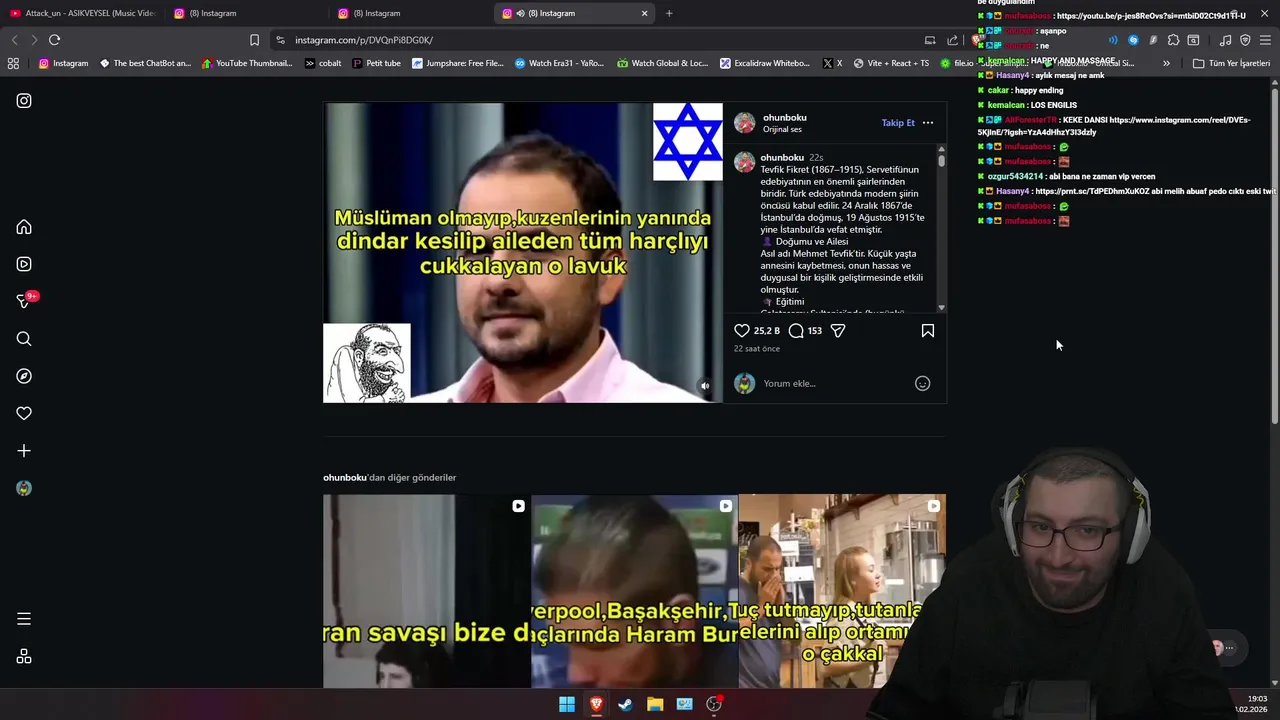
Task: Open ohunboku link in more posts heading
Action: click(x=345, y=478)
